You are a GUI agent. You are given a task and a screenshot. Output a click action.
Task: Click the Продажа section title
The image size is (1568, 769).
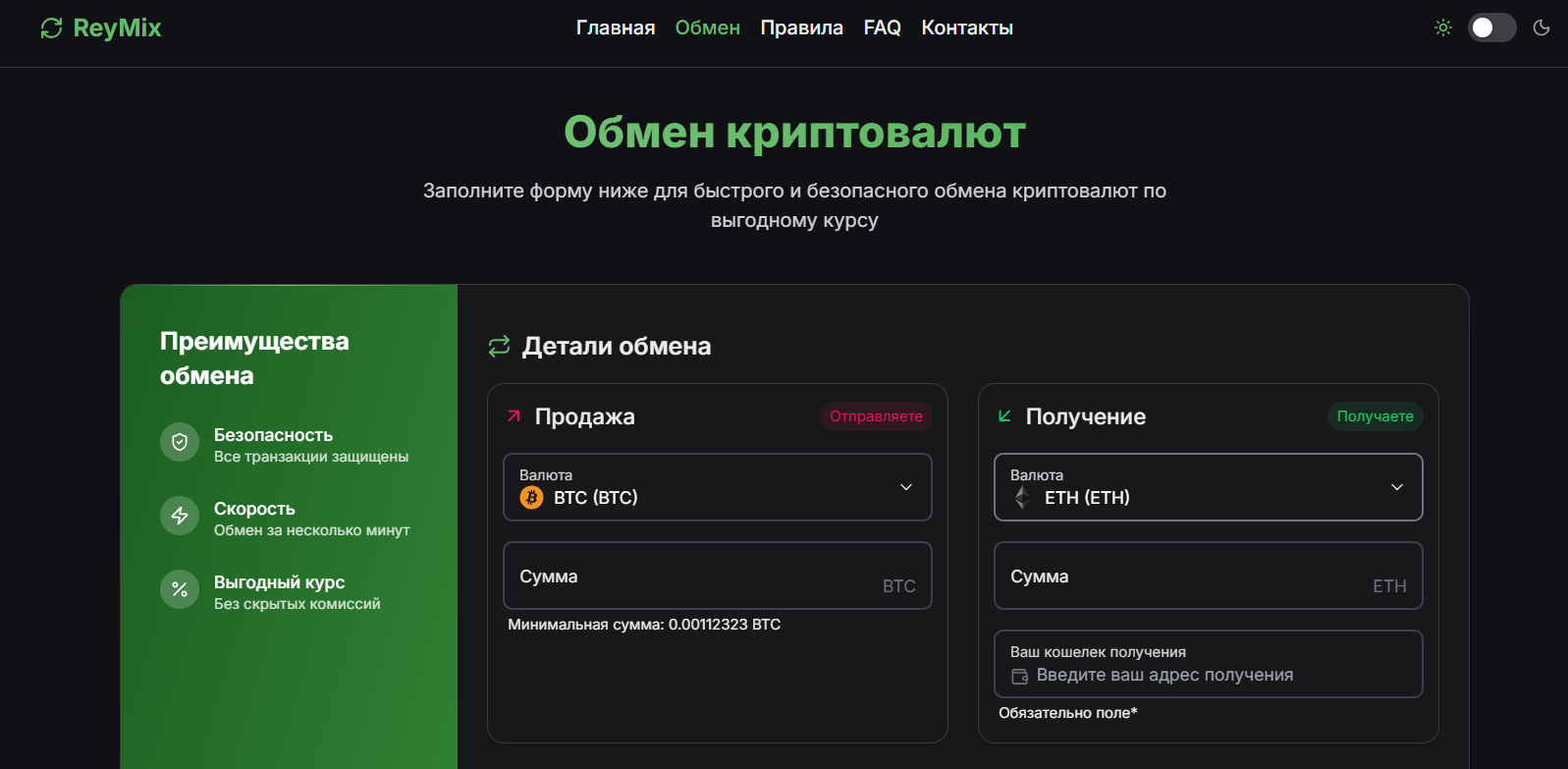(x=585, y=416)
